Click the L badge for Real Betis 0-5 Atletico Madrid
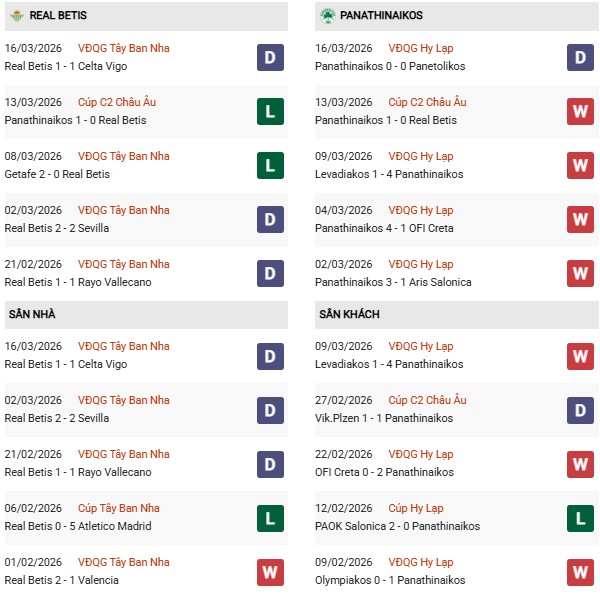The image size is (600, 595). (270, 518)
